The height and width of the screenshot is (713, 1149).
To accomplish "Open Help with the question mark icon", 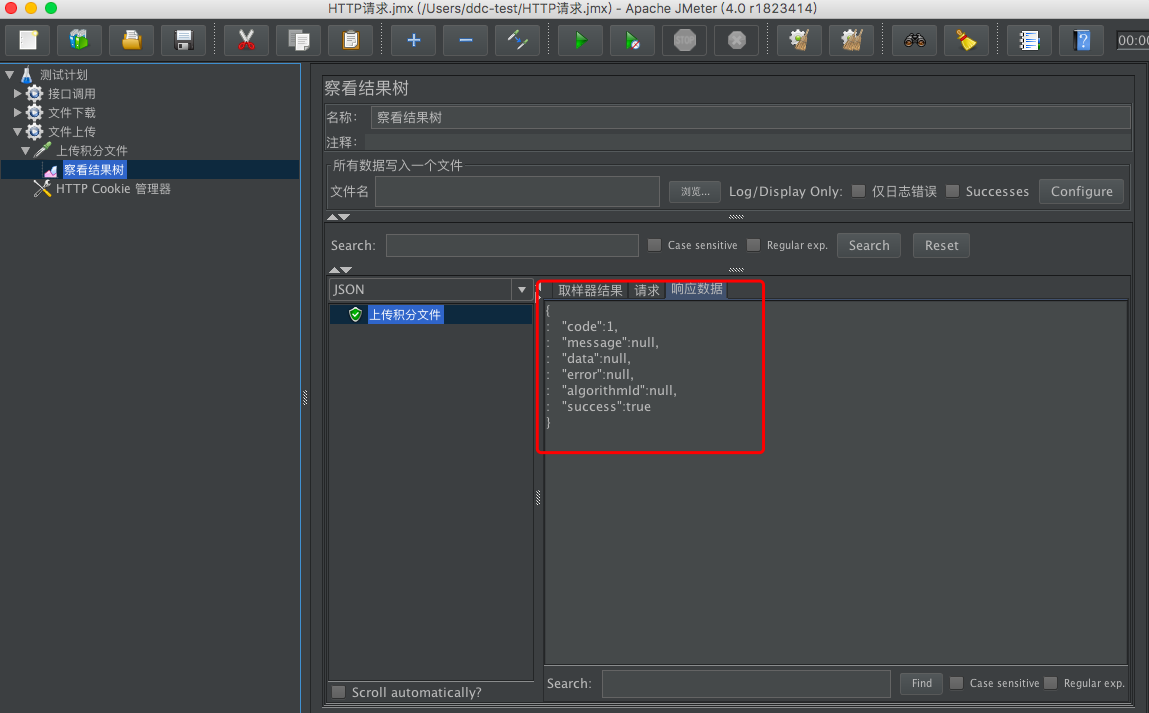I will (1082, 40).
